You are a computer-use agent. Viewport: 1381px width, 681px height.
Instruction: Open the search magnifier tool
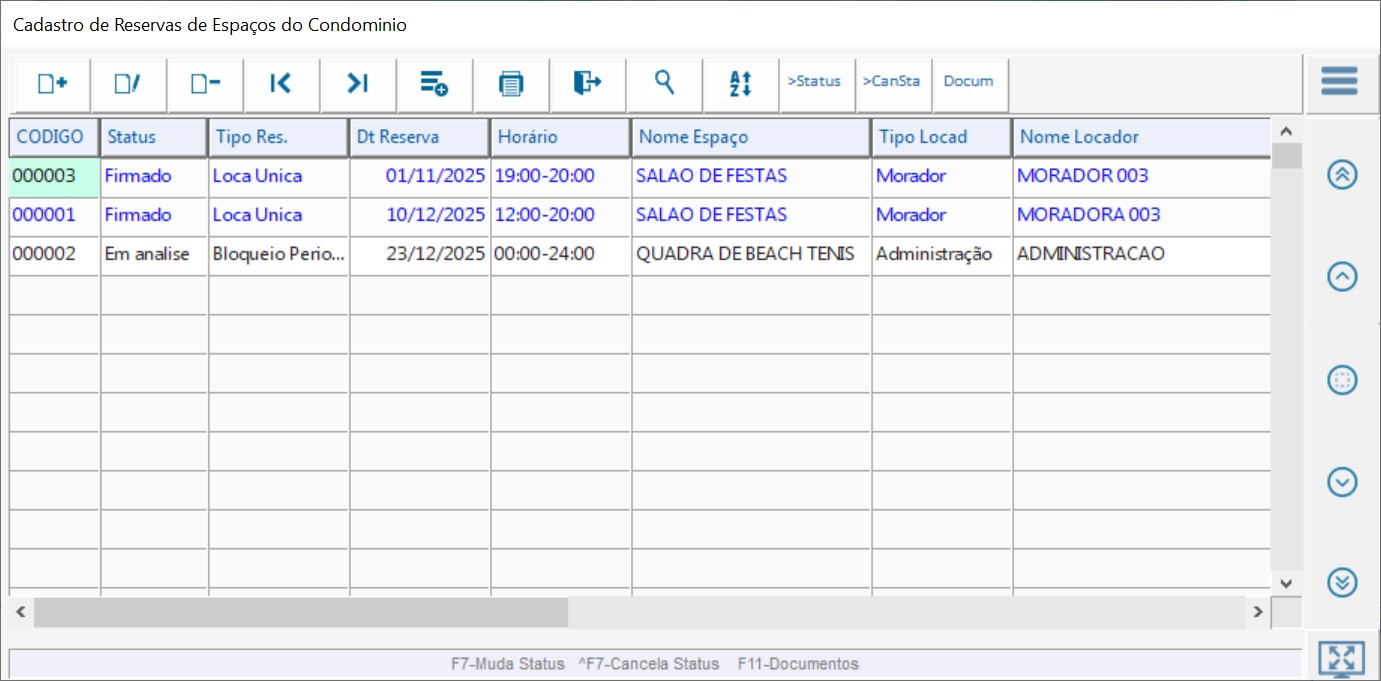pyautogui.click(x=664, y=82)
